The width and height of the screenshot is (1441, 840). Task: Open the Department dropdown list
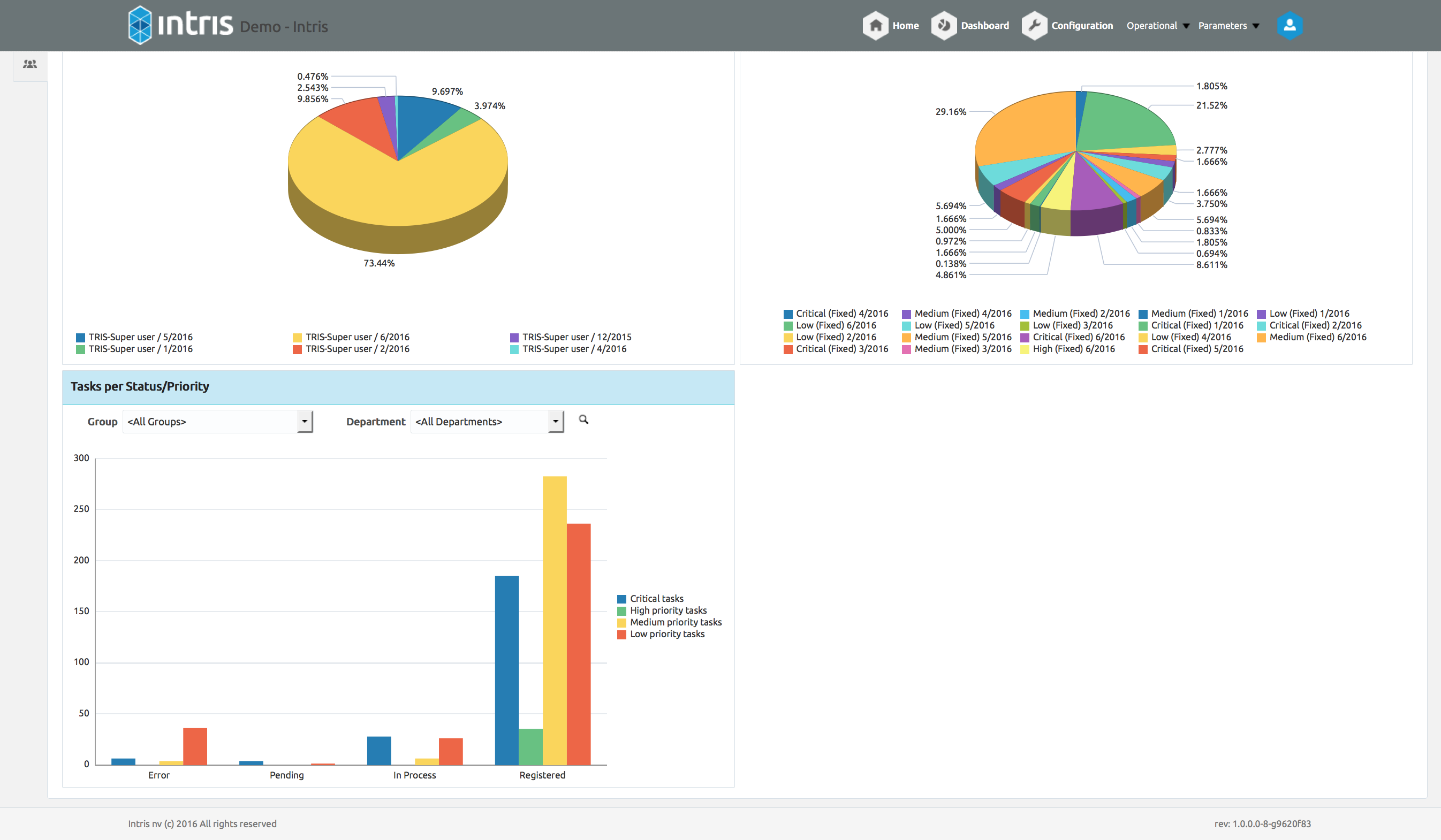[555, 422]
